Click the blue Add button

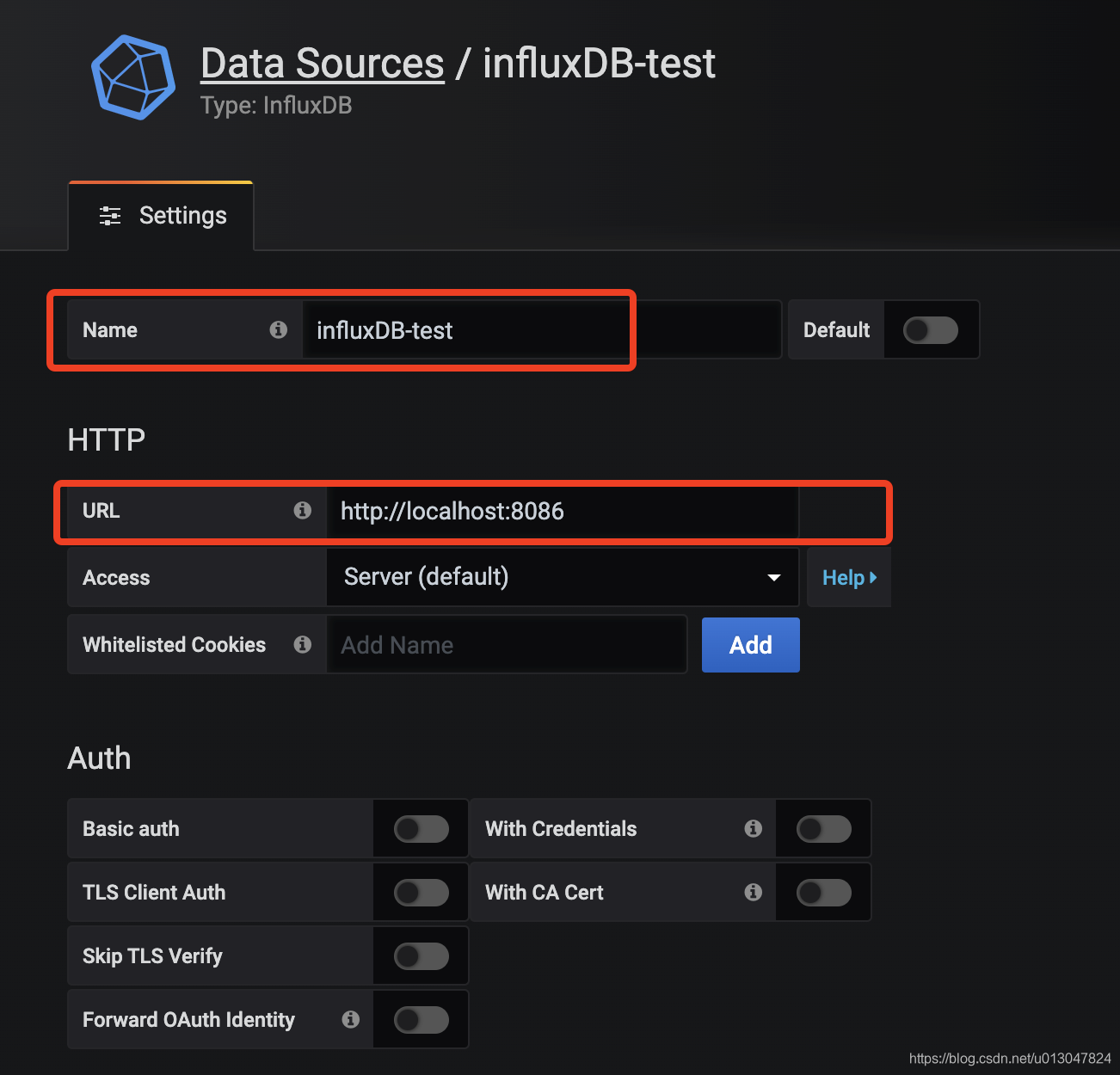(751, 645)
